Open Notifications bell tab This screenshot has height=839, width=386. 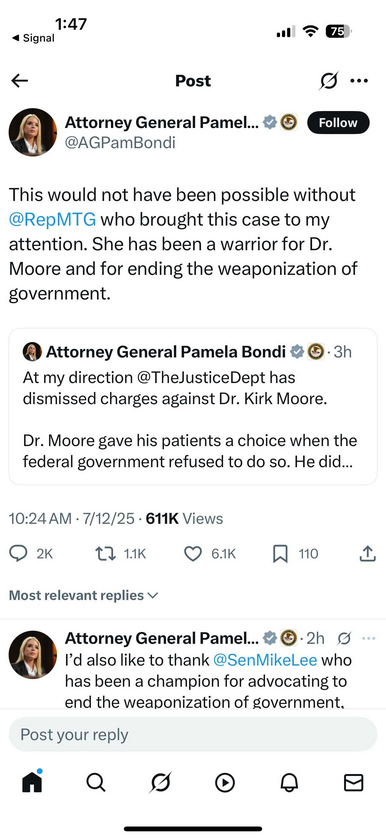click(x=289, y=782)
